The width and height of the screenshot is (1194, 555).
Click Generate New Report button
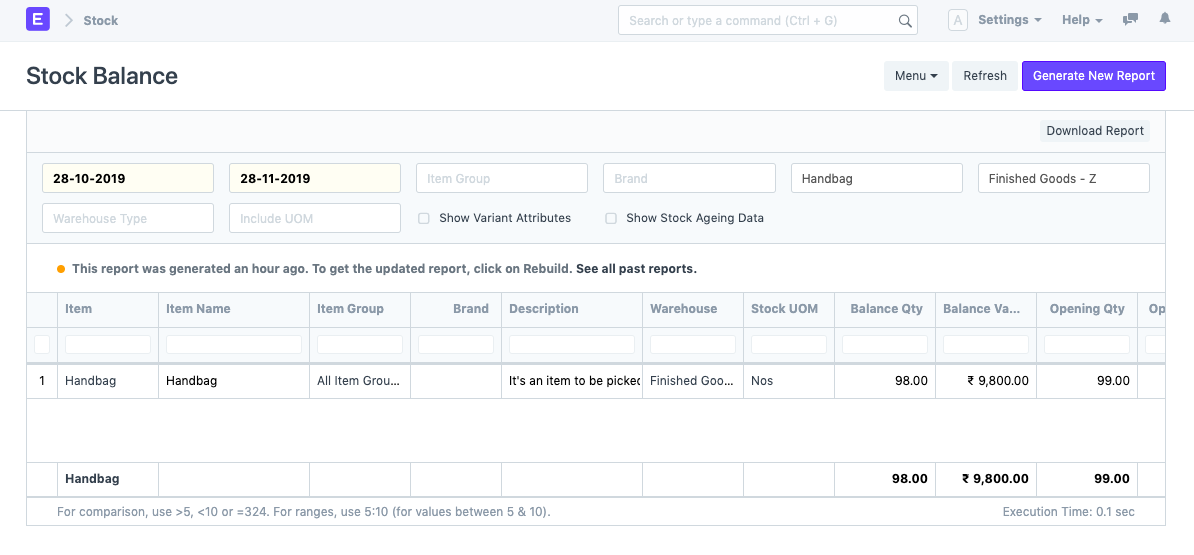[1093, 76]
